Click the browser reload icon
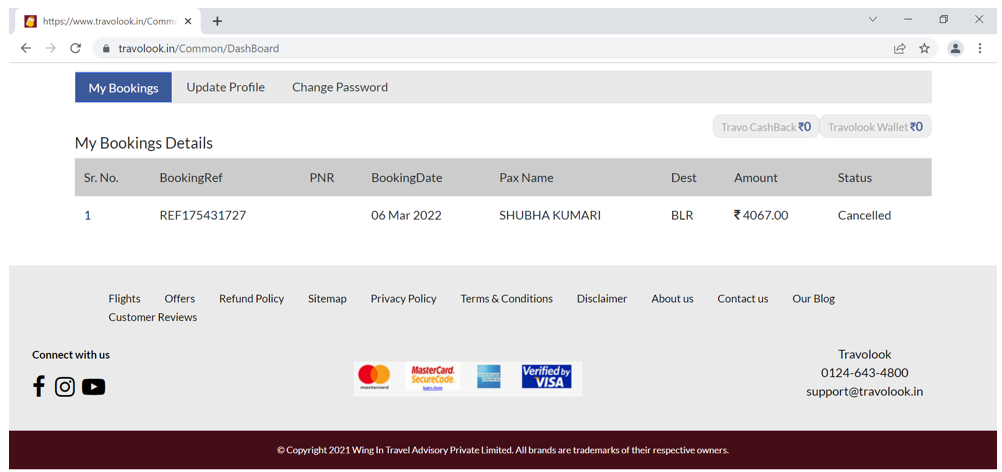This screenshot has height=472, width=1002. [x=75, y=48]
